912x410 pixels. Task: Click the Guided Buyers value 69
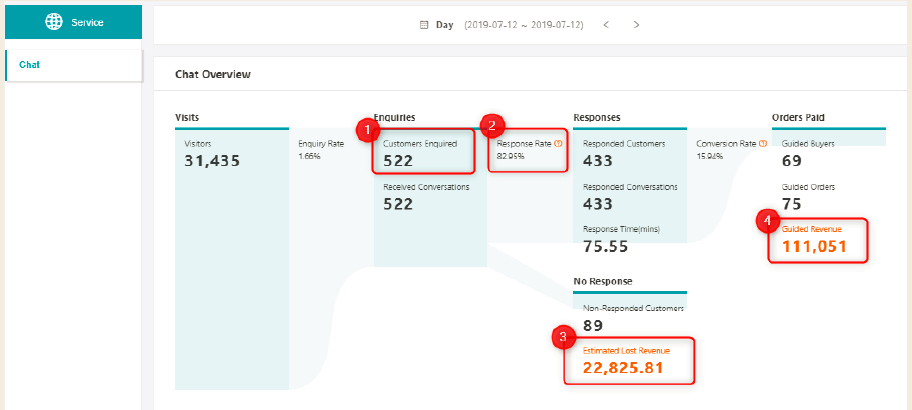[x=792, y=161]
